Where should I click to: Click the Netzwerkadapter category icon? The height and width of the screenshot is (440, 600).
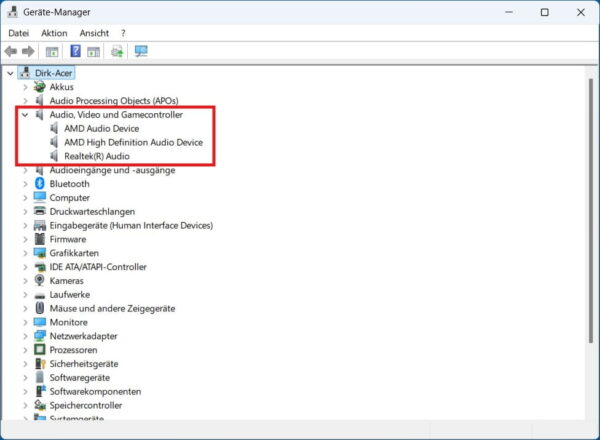(39, 336)
